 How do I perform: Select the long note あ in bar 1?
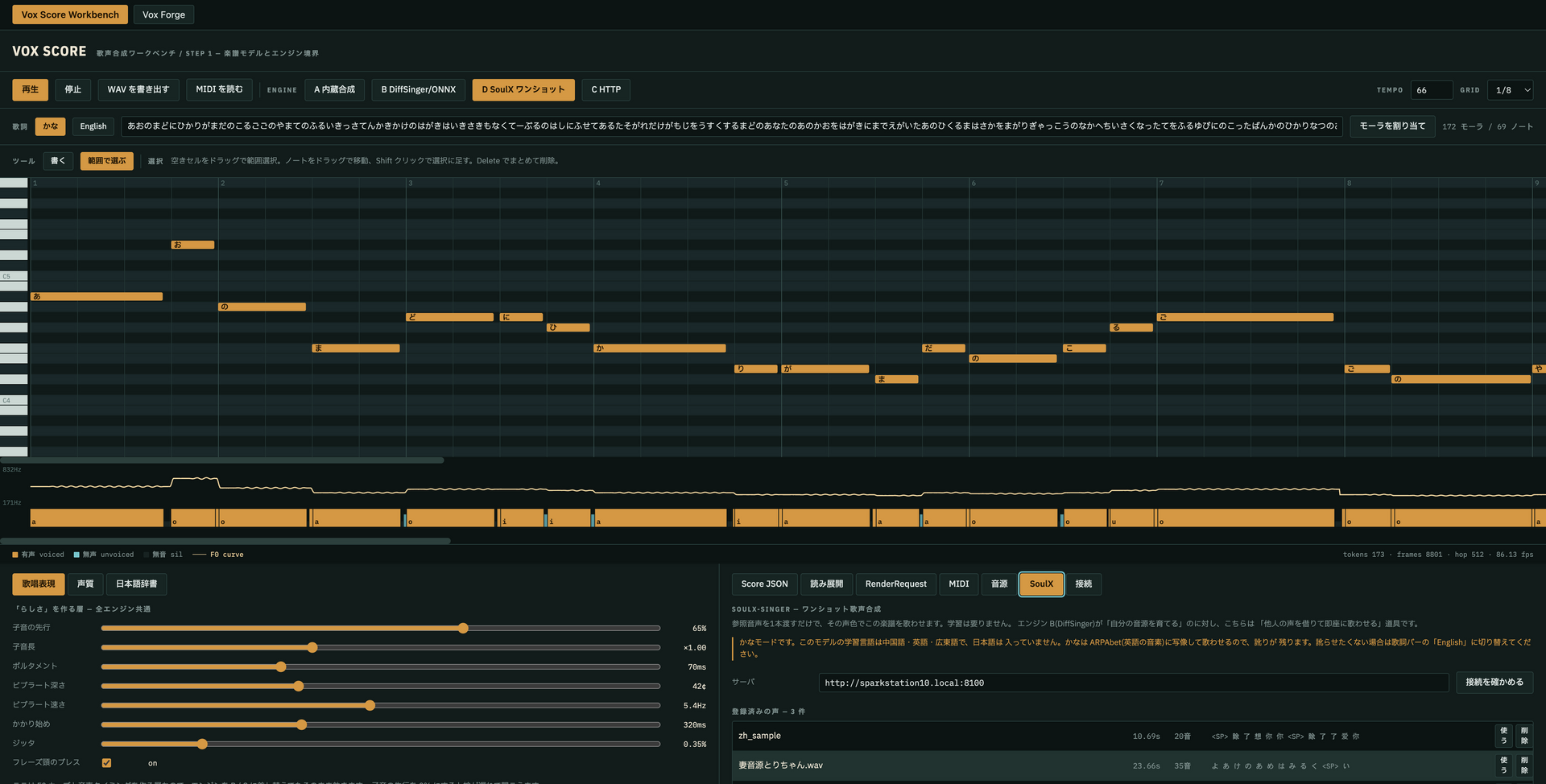(97, 296)
